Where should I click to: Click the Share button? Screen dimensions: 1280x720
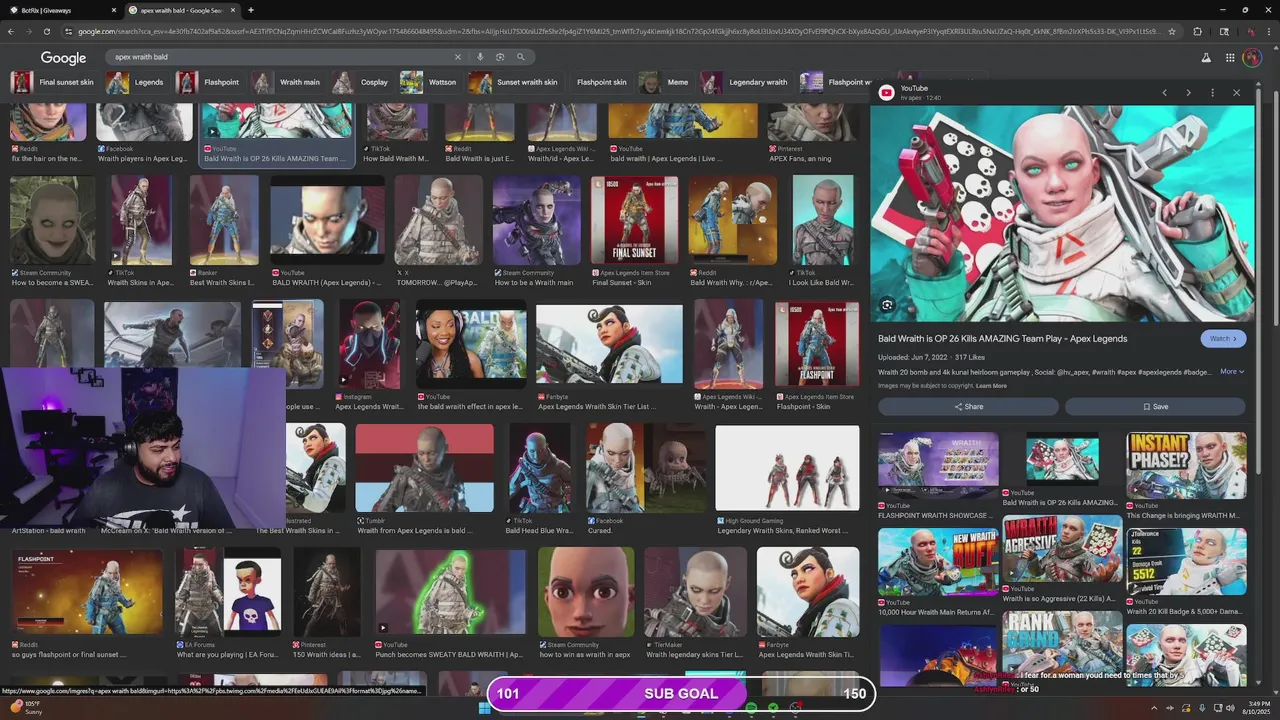[968, 407]
